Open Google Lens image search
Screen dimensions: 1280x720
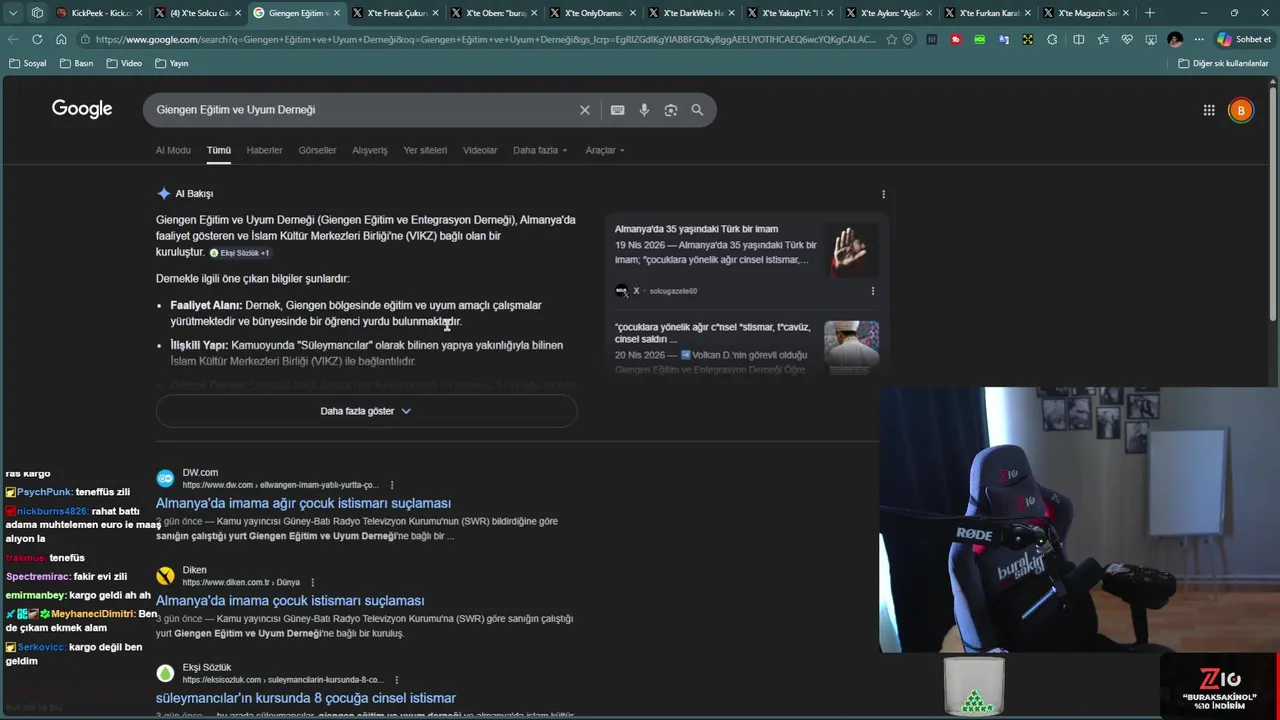tap(671, 110)
